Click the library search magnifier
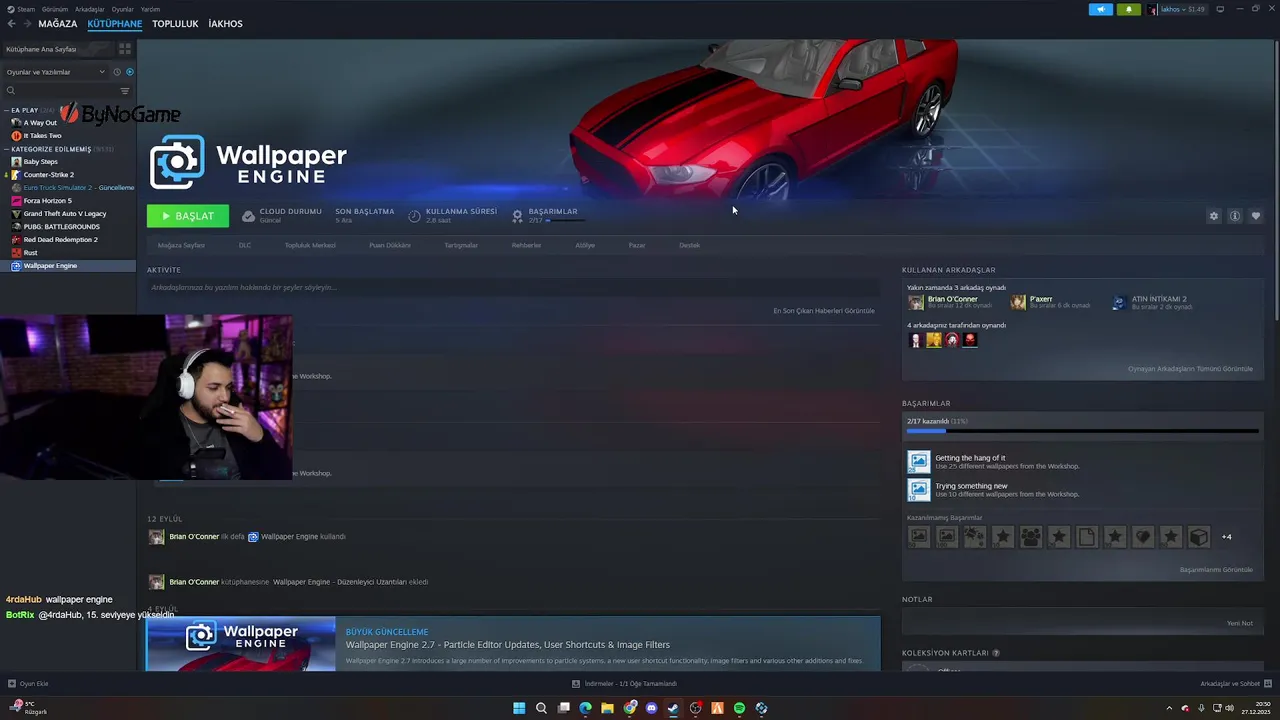 [x=11, y=90]
